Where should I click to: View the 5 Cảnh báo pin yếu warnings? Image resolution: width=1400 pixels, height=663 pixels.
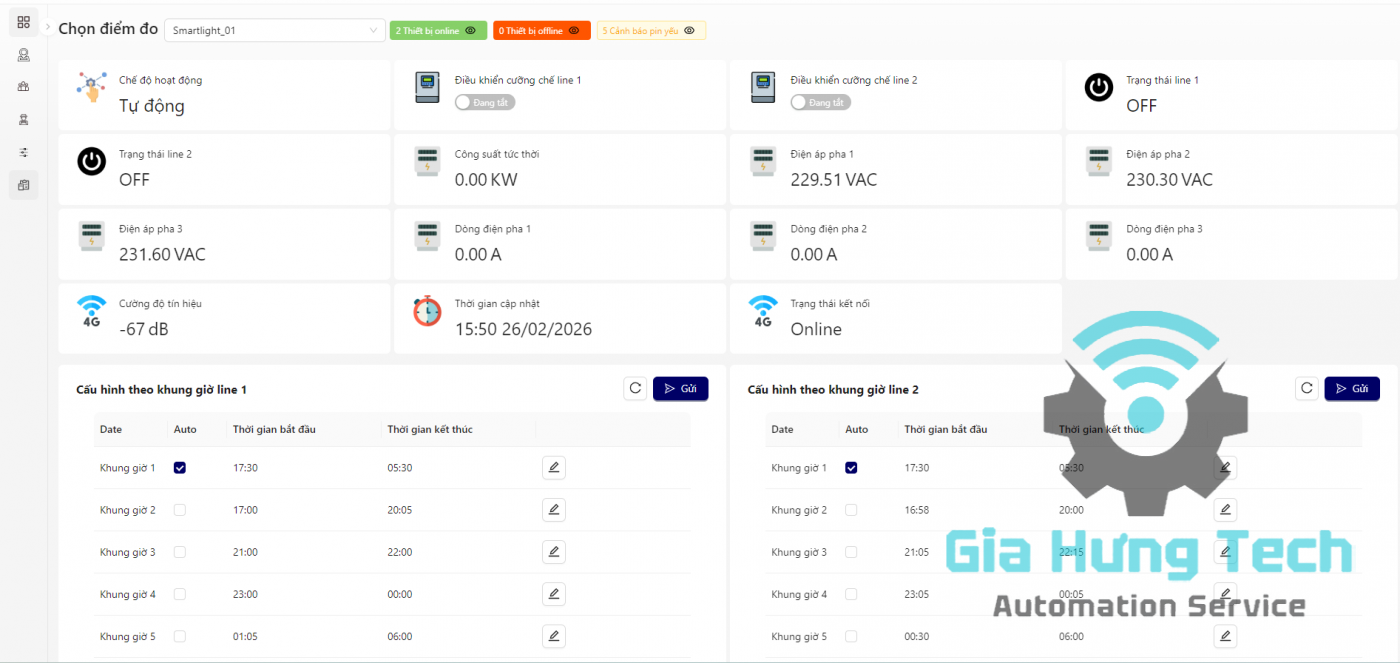click(651, 31)
